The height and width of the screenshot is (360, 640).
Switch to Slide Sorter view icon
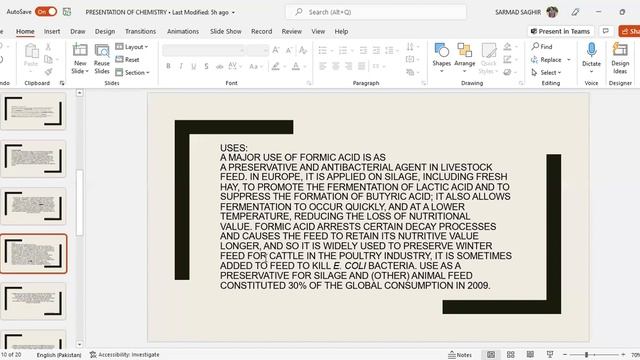(510, 355)
